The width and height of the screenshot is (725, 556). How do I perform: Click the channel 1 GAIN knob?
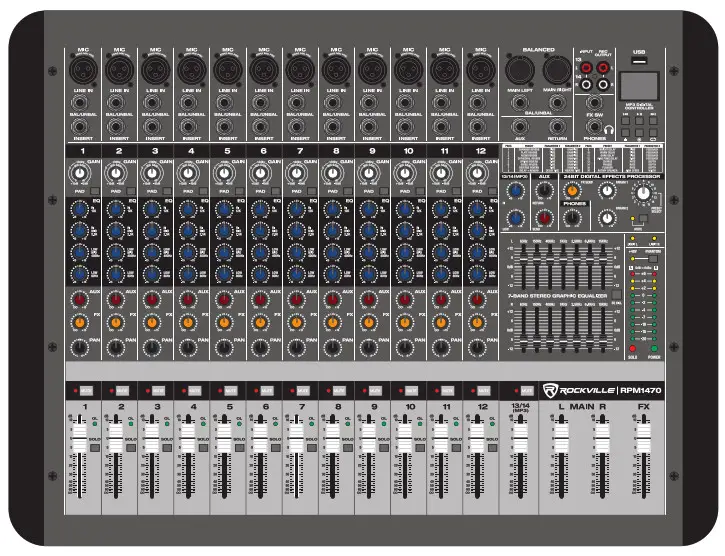80,173
